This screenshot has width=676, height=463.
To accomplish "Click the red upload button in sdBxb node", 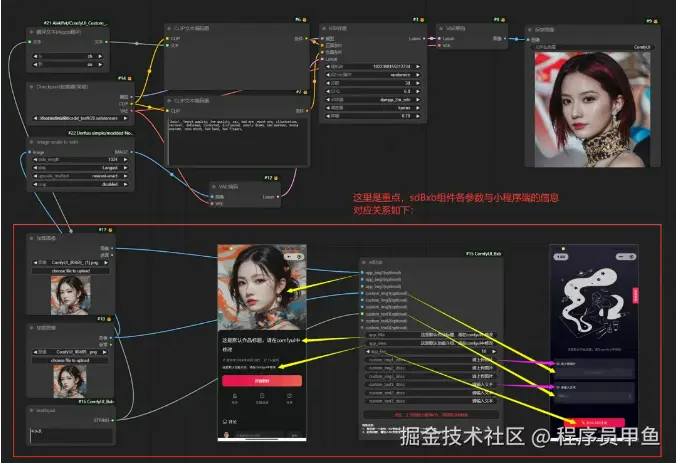I will click(430, 415).
